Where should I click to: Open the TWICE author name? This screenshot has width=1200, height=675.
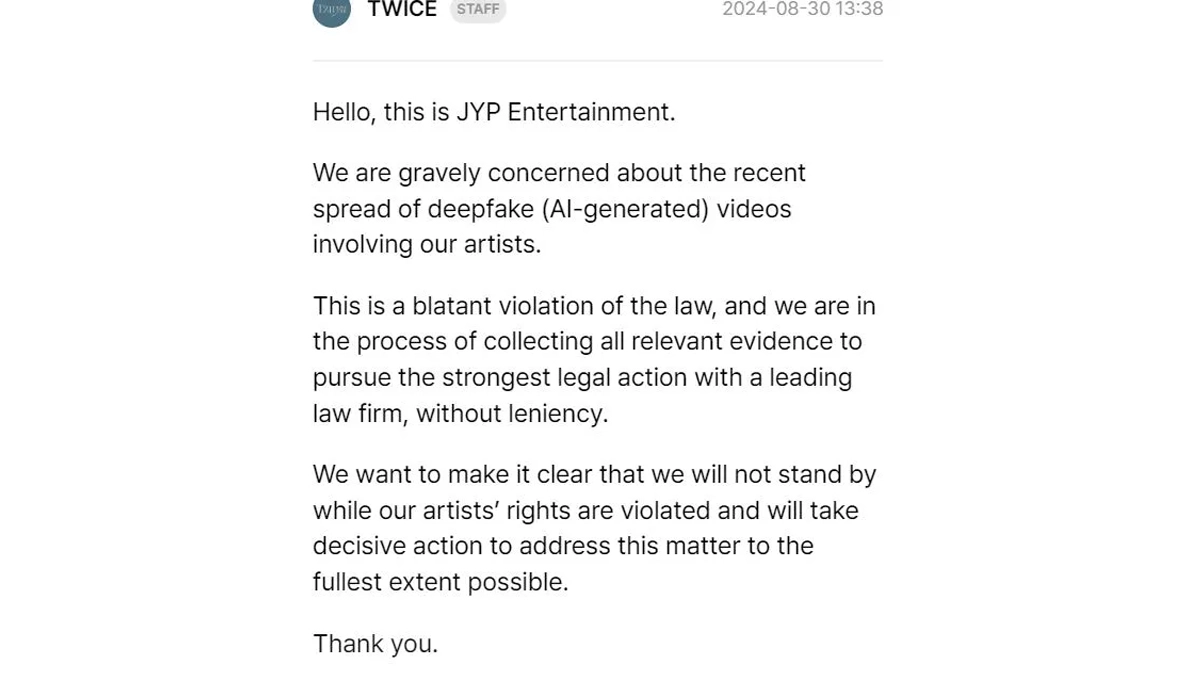(402, 10)
